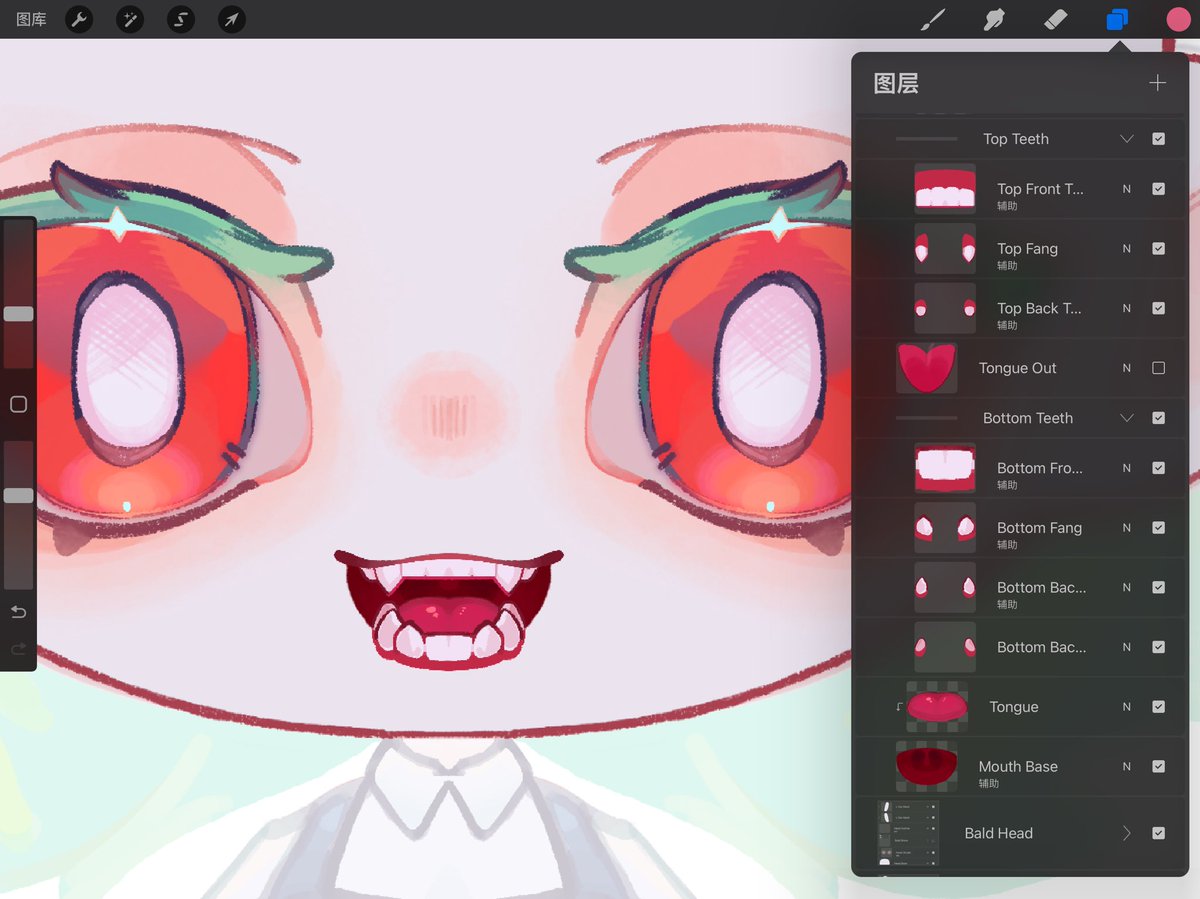Hide the Mouth Base layer
The width and height of the screenshot is (1200, 899).
tap(1158, 767)
